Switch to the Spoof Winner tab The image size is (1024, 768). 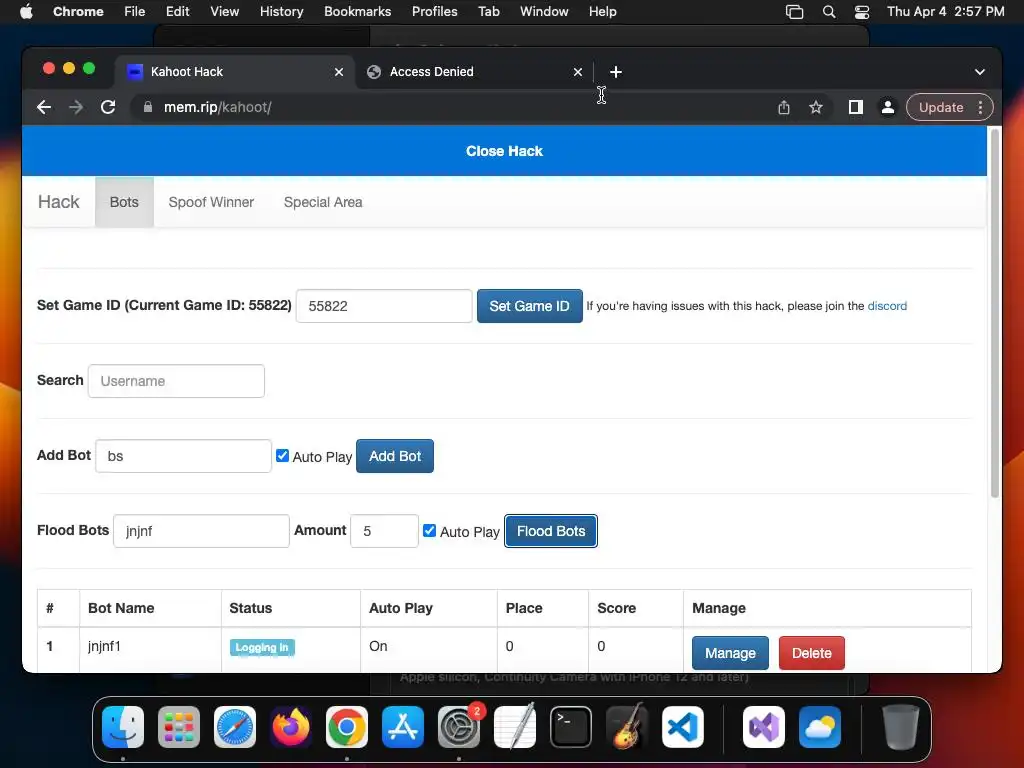click(x=211, y=202)
